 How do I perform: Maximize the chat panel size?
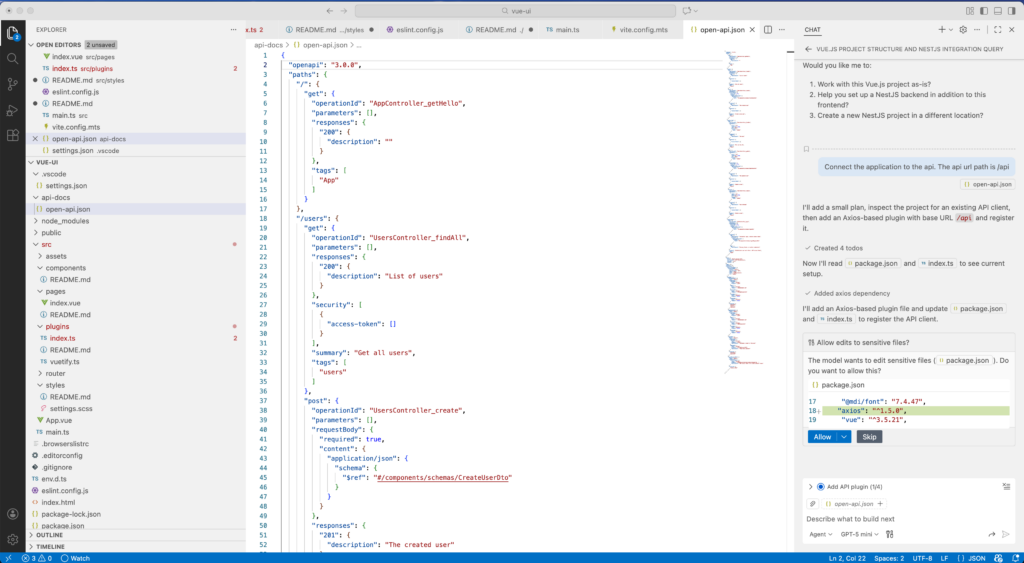[994, 30]
